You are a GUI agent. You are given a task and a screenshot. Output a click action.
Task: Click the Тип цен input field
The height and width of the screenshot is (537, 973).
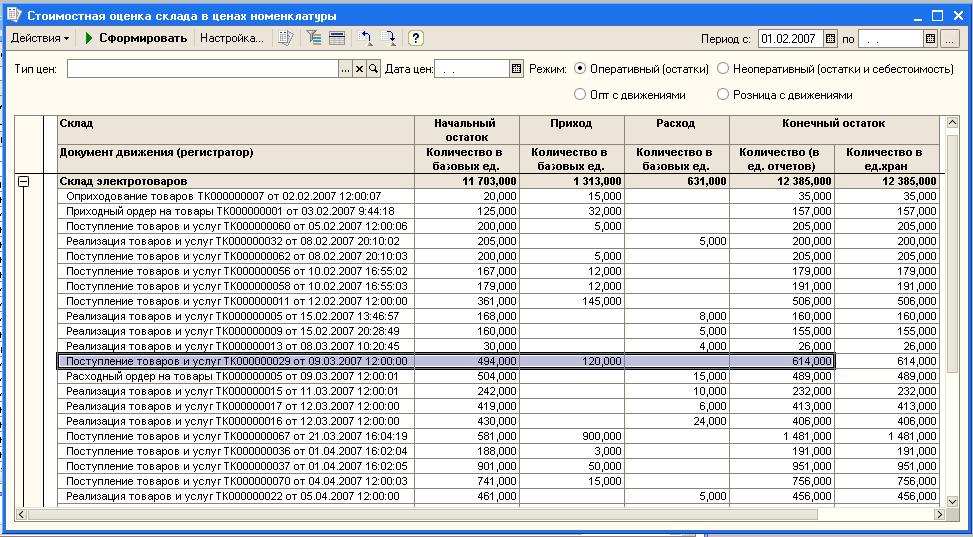pyautogui.click(x=202, y=69)
